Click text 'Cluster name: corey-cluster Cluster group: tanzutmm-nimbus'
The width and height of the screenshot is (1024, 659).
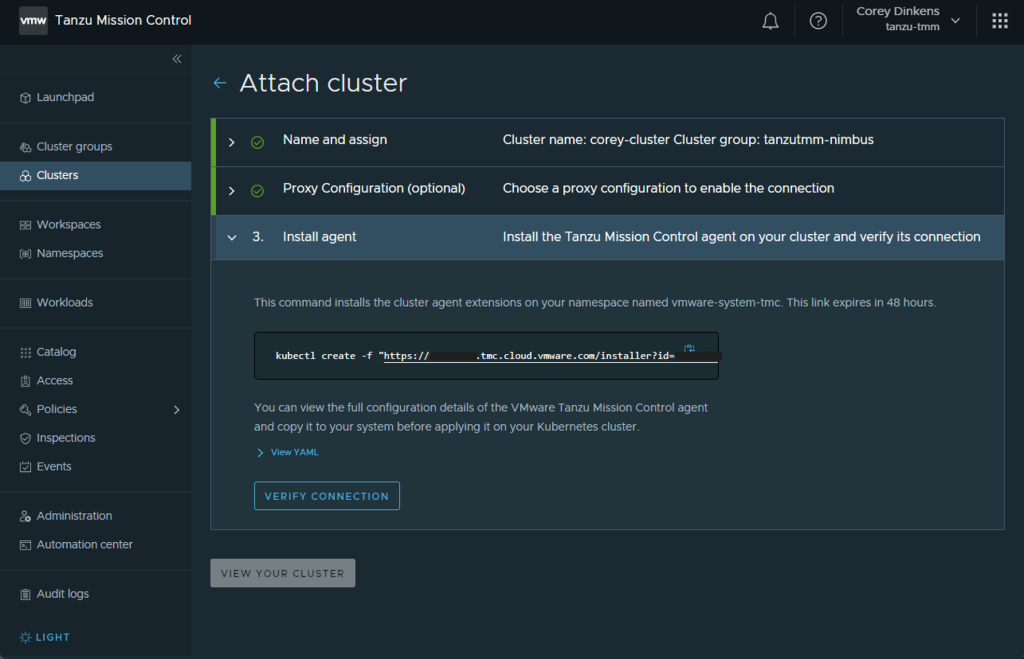point(688,140)
